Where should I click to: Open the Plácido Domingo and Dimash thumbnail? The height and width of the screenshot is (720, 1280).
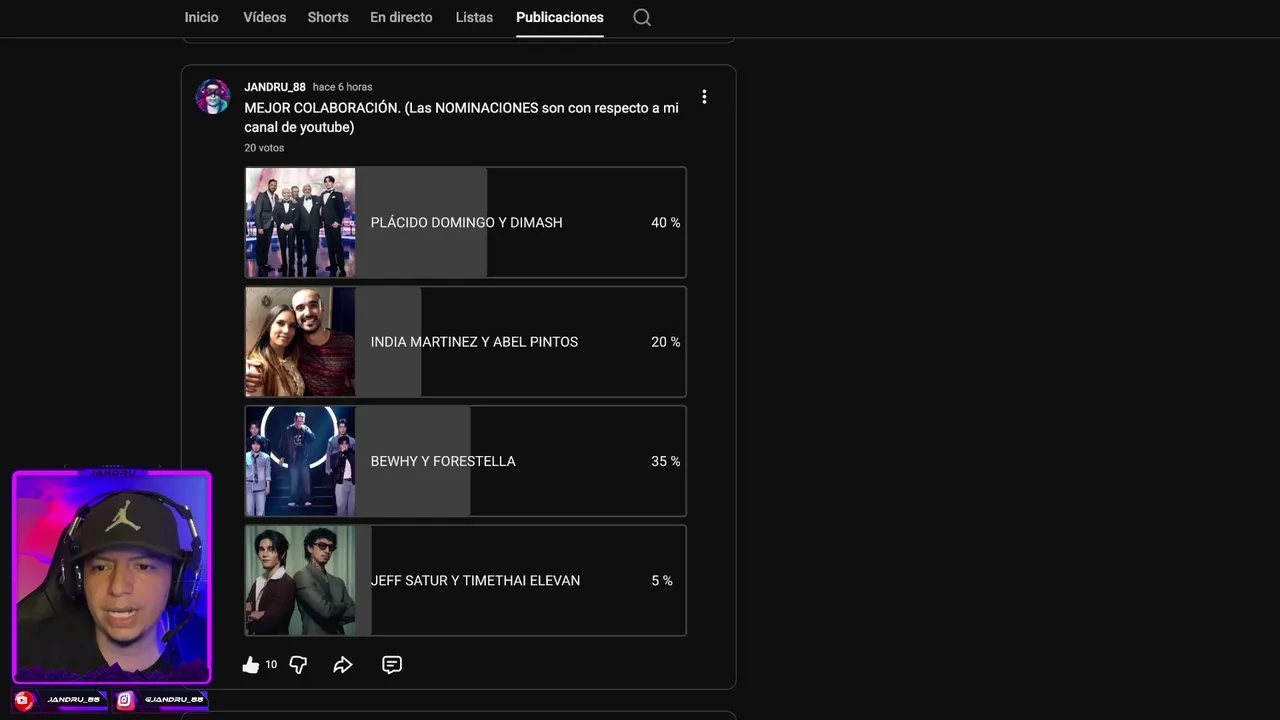click(x=300, y=222)
